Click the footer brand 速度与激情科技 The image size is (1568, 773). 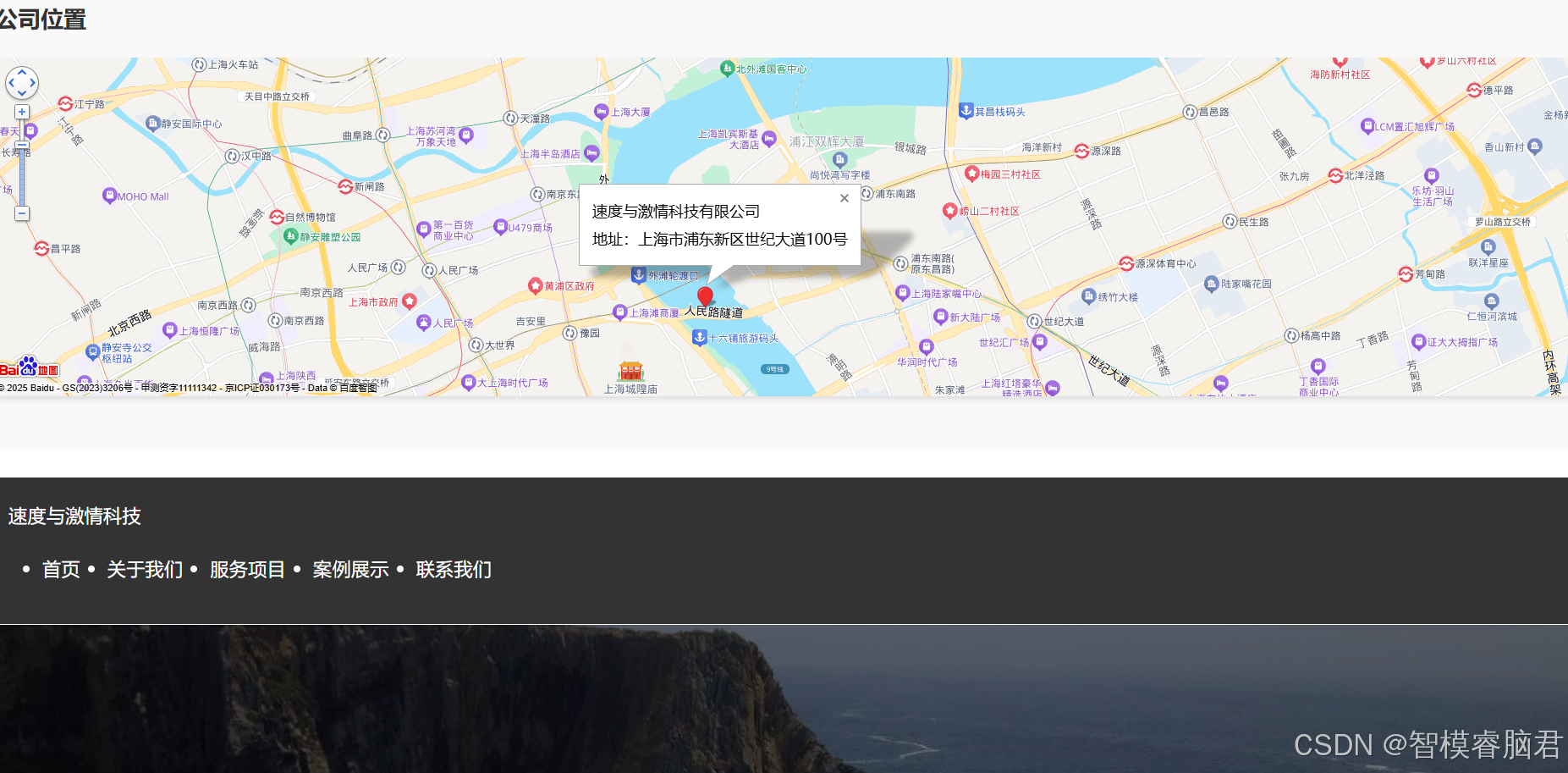(74, 516)
